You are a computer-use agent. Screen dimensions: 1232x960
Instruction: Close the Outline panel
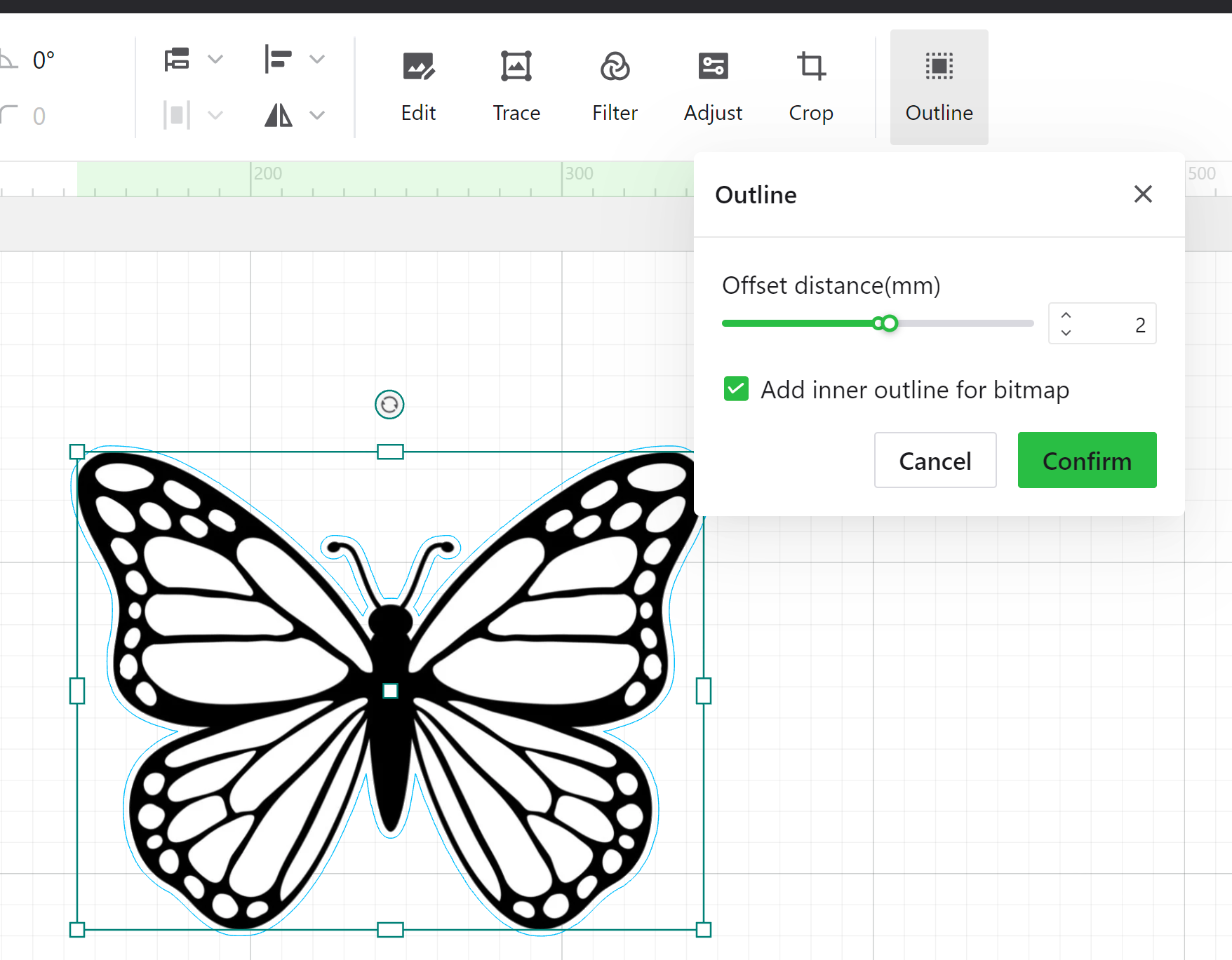[1143, 194]
